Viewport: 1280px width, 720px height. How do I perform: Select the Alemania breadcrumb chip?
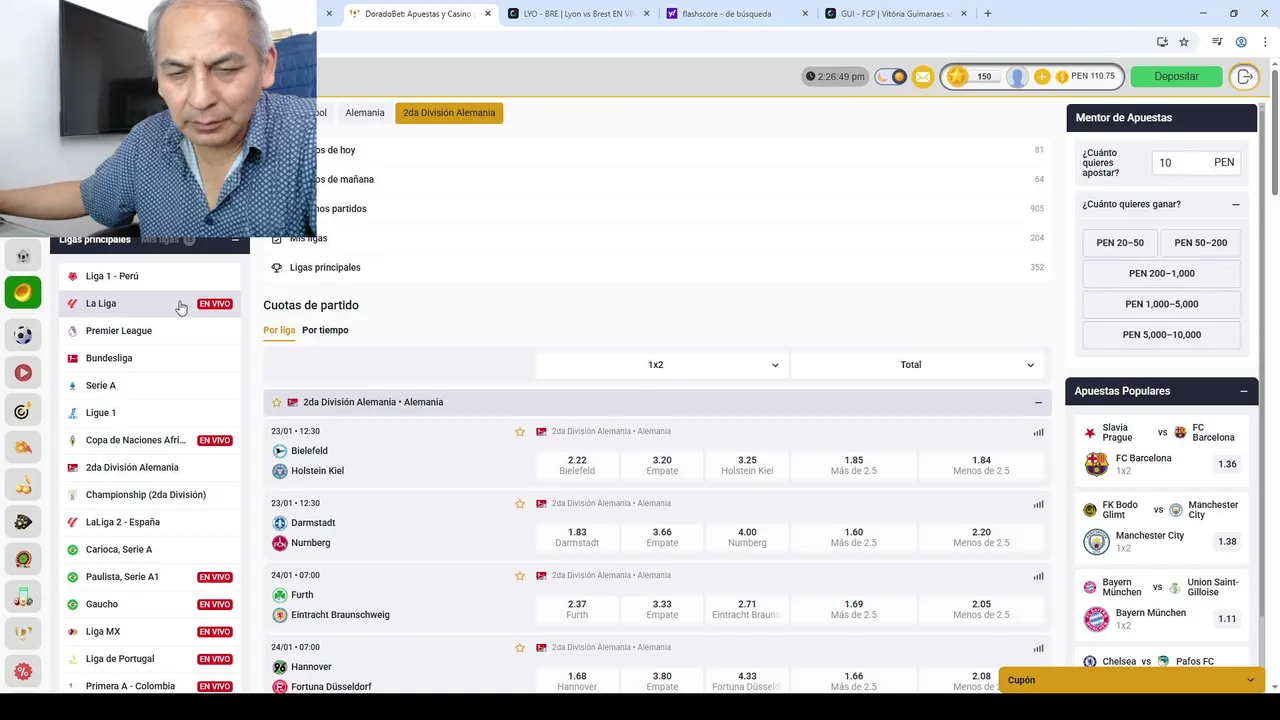365,113
